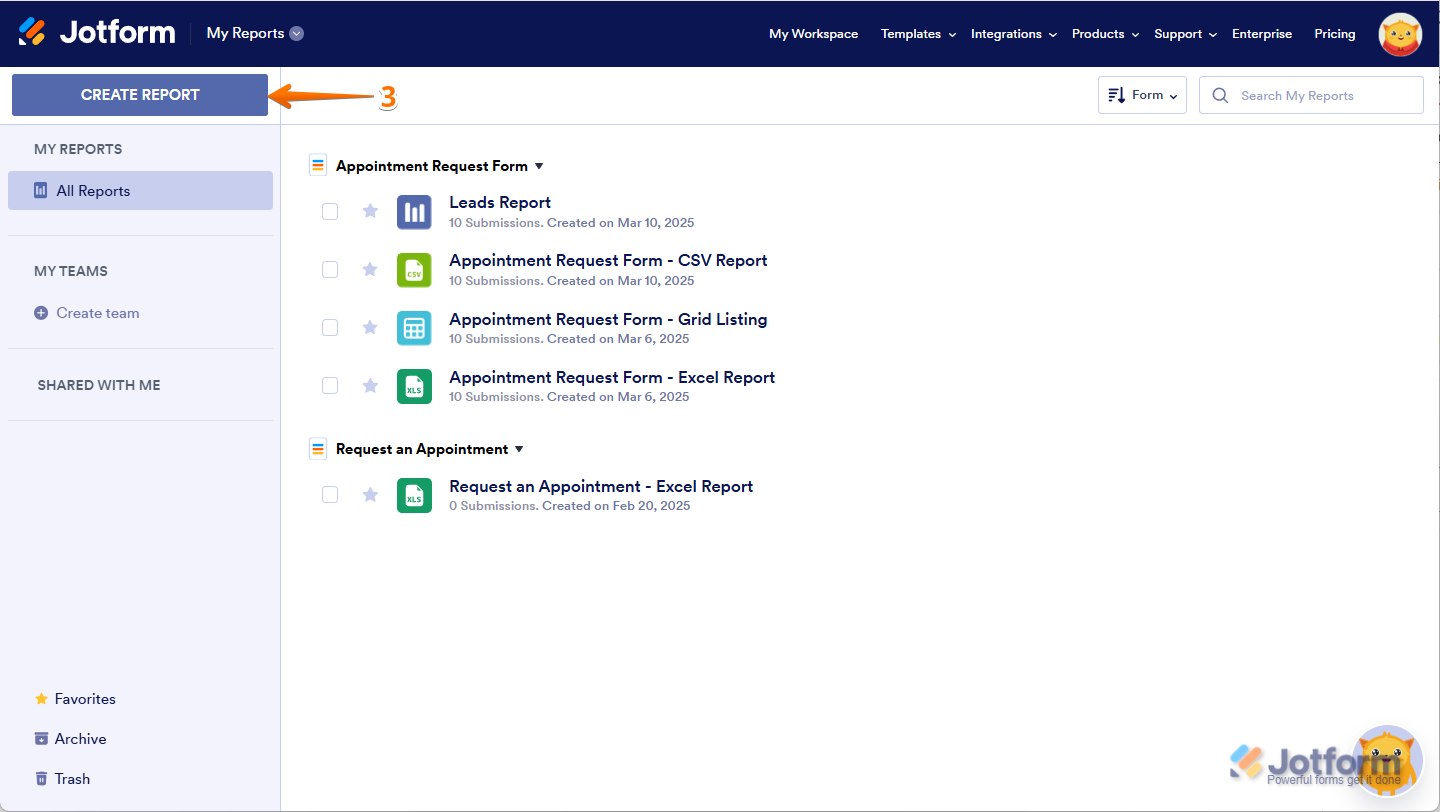
Task: Click the green CSV report icon
Action: pos(414,270)
